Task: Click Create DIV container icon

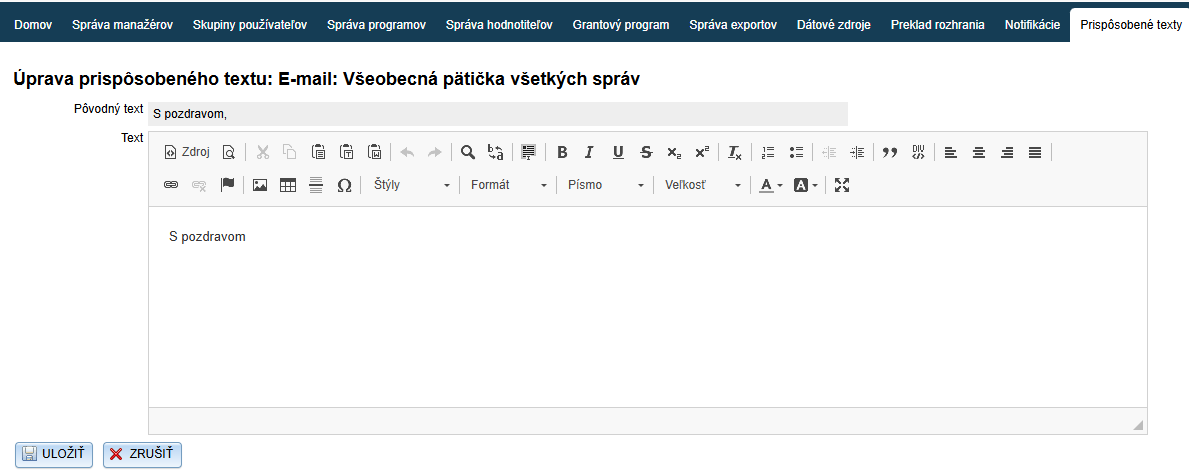Action: pos(918,152)
